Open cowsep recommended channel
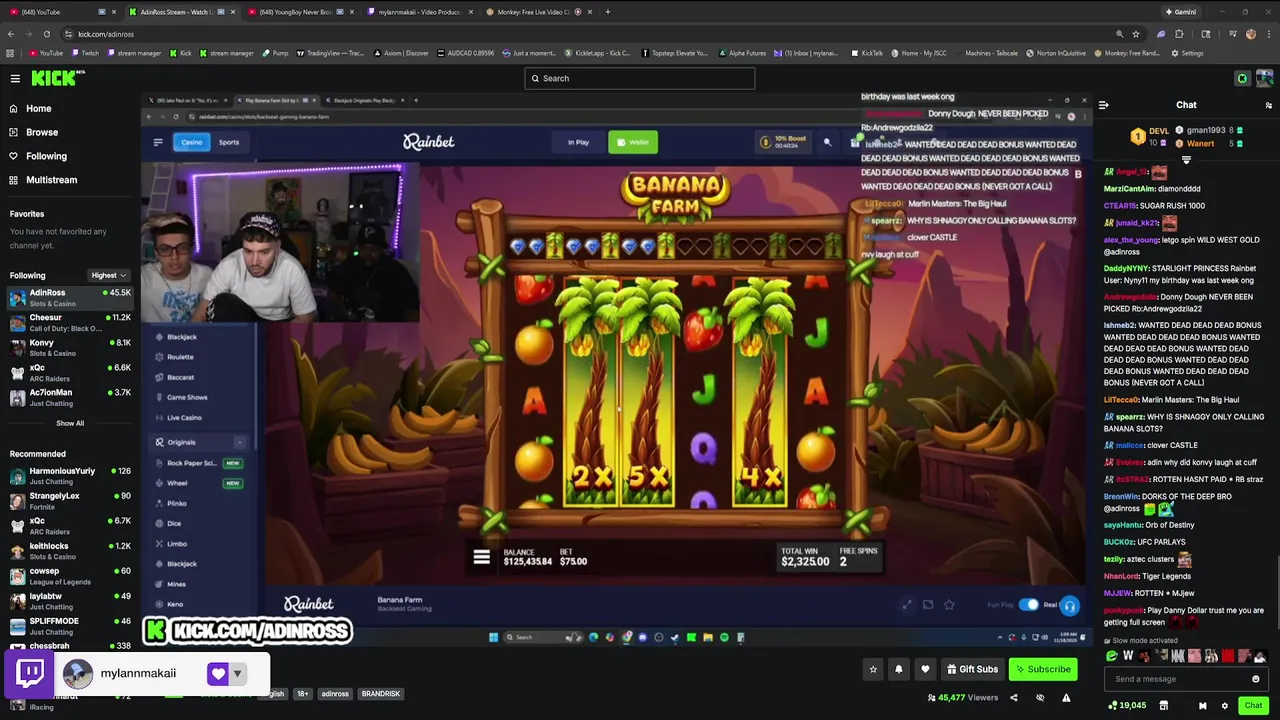This screenshot has height=720, width=1280. [70, 576]
